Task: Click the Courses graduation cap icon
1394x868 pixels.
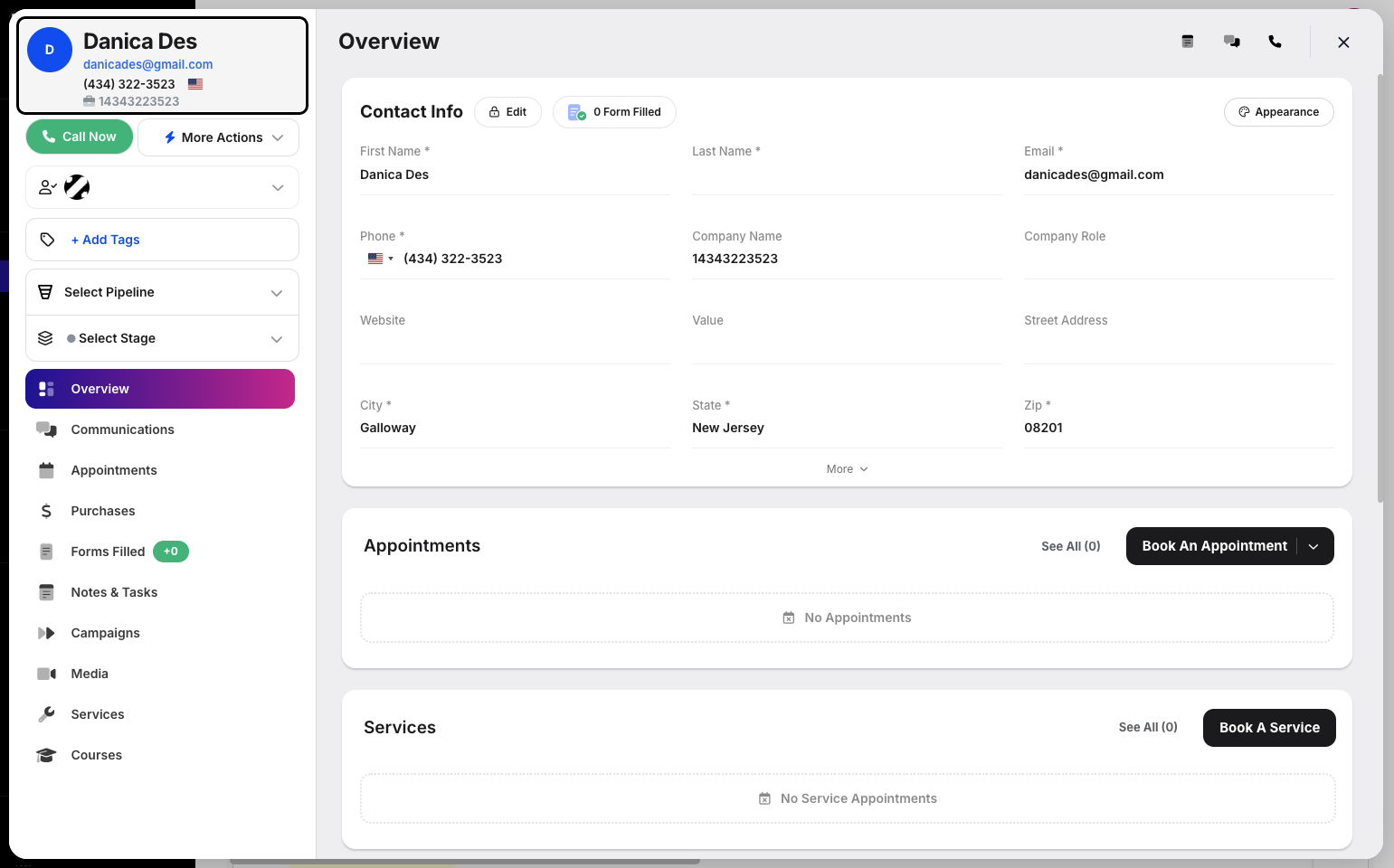Action: click(x=46, y=755)
